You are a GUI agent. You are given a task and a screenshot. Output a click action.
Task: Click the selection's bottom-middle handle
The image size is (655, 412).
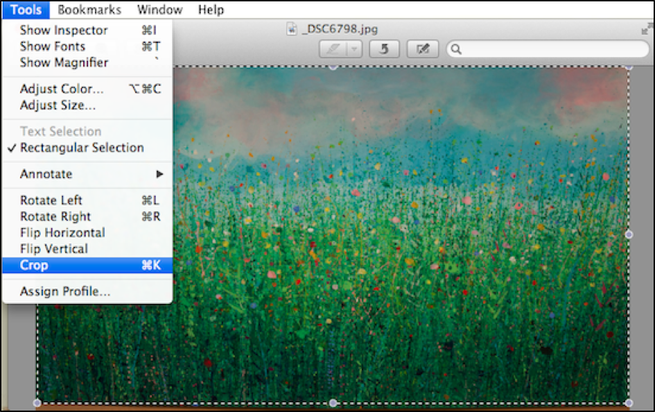coord(333,403)
